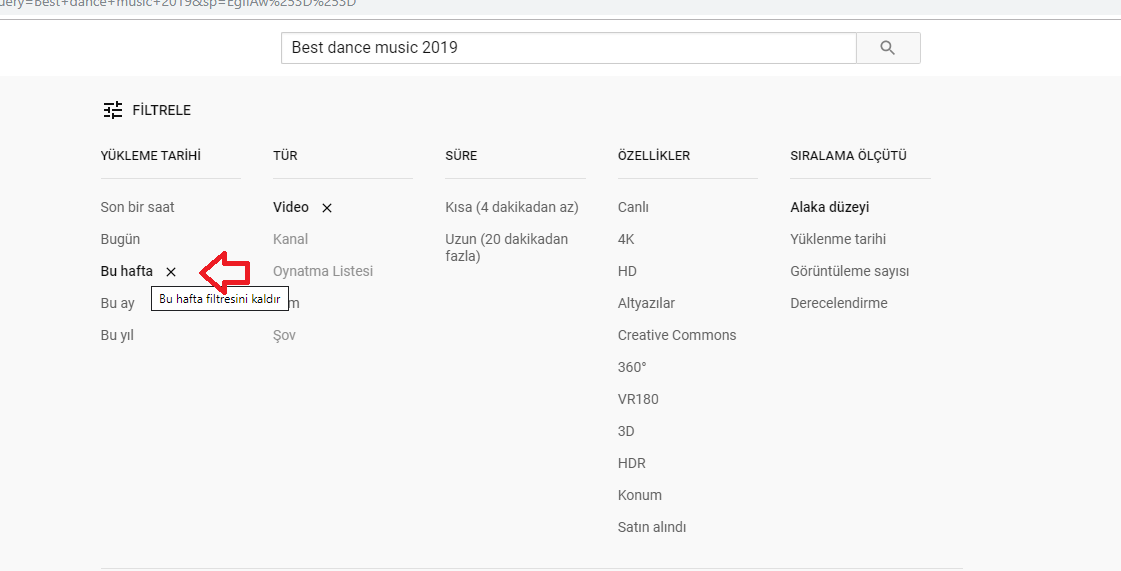This screenshot has width=1121, height=571.
Task: Remove the Bu hafta filter X
Action: pyautogui.click(x=171, y=272)
